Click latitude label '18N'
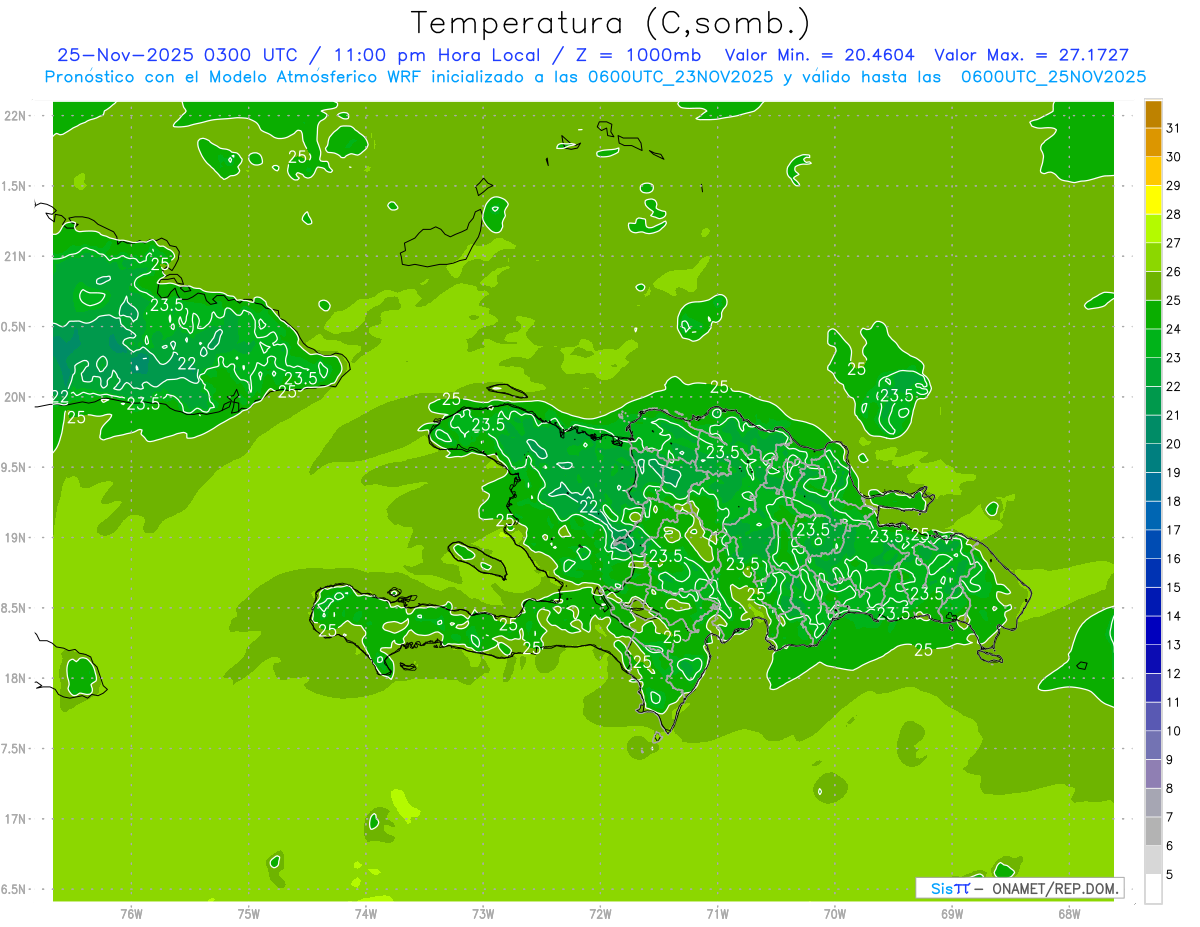 15,679
